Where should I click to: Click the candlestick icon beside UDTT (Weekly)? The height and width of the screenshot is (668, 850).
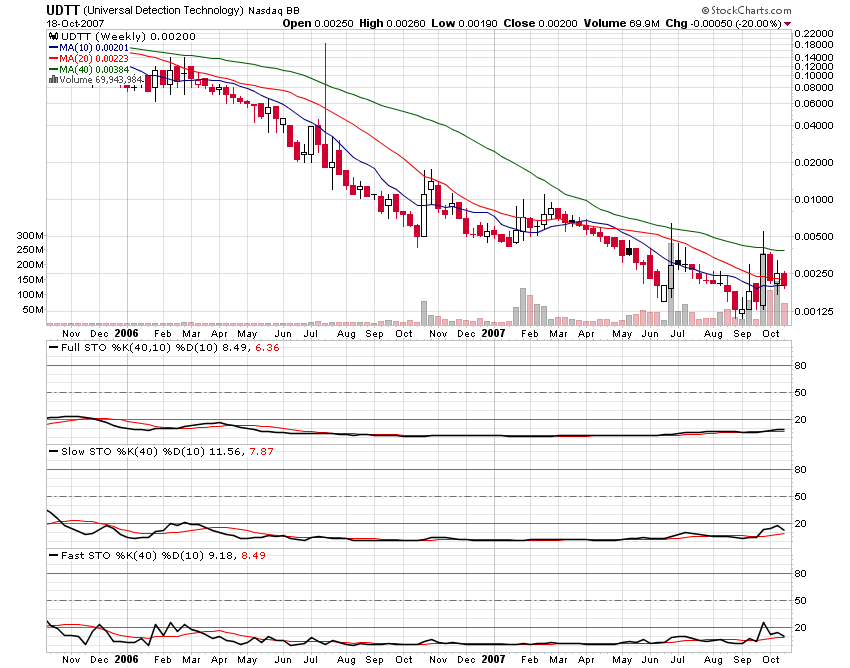pyautogui.click(x=52, y=36)
